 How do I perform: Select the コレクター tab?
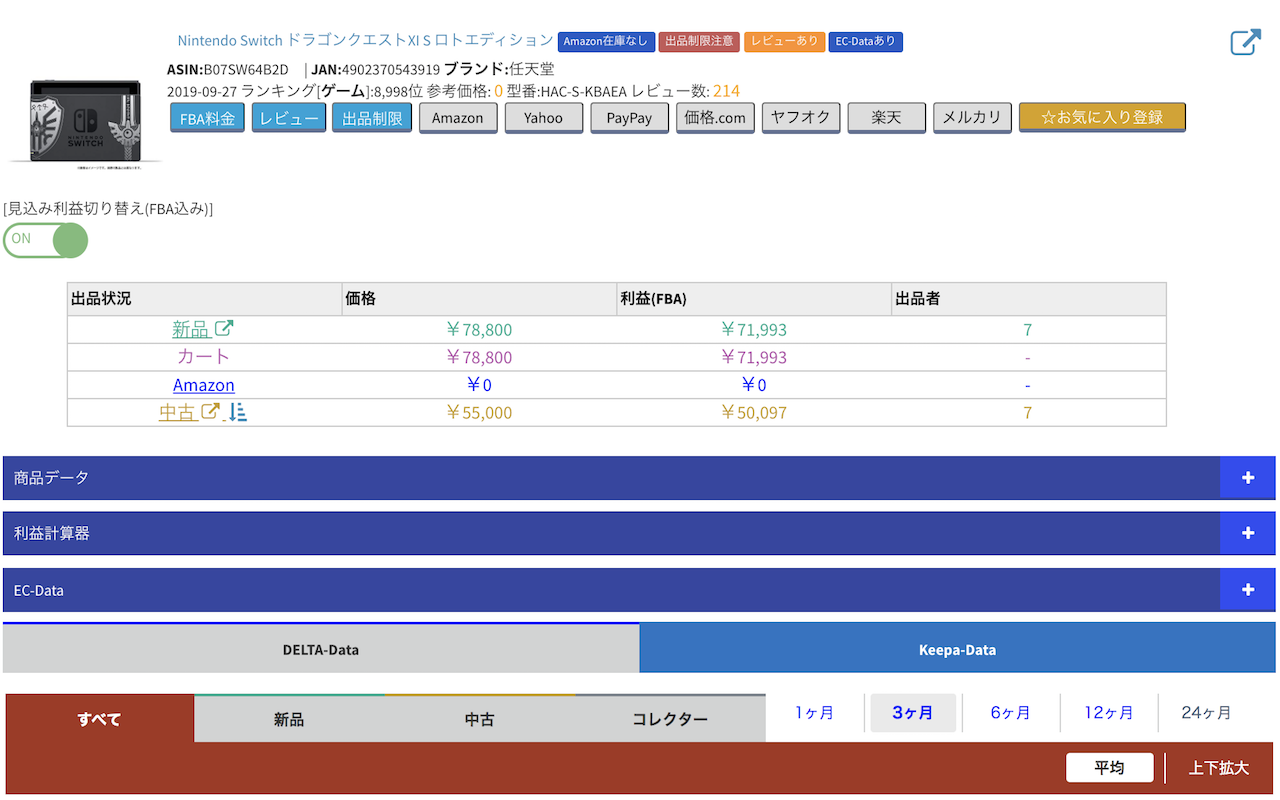pos(670,719)
